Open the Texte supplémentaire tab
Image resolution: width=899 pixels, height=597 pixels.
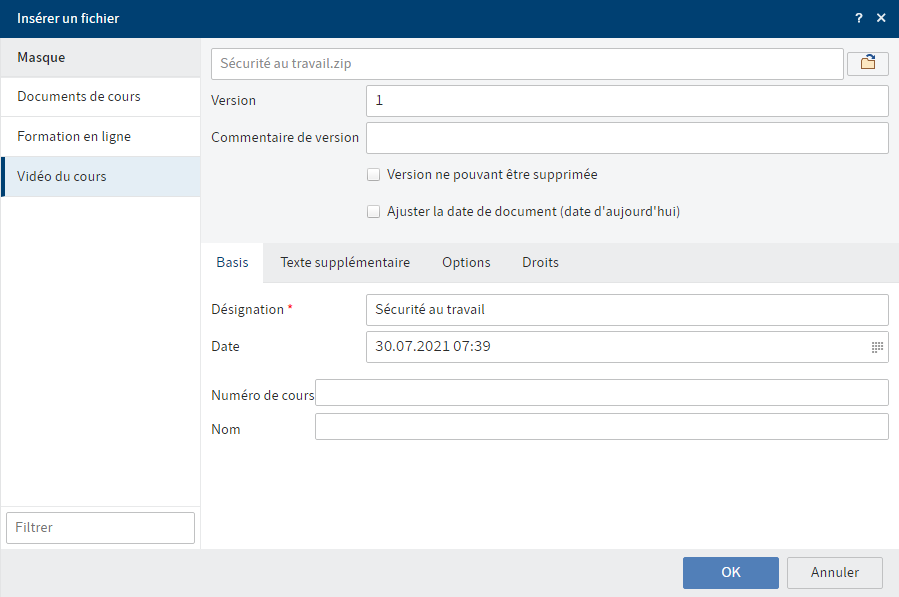click(345, 263)
